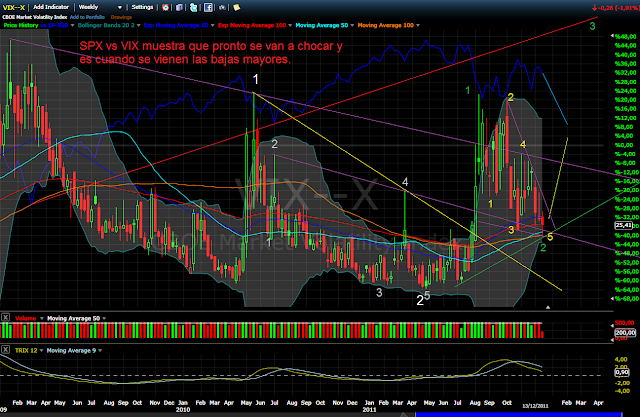Open the lifebuoy help icon in toolbar
The image size is (640, 417).
coord(165,7)
